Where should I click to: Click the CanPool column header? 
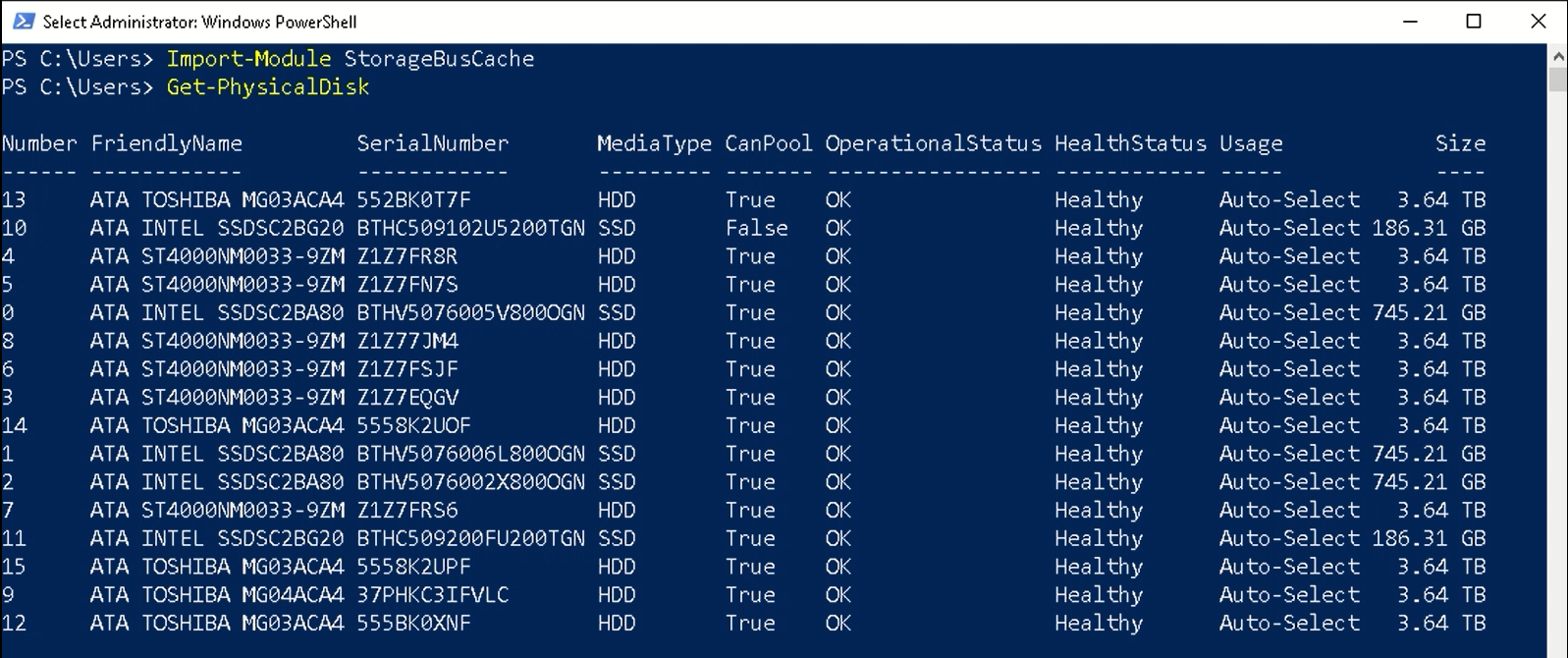tap(769, 143)
